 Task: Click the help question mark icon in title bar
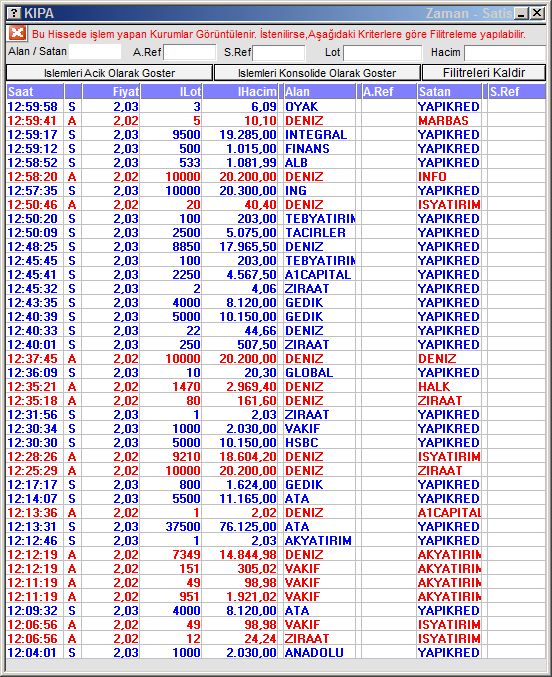14,13
